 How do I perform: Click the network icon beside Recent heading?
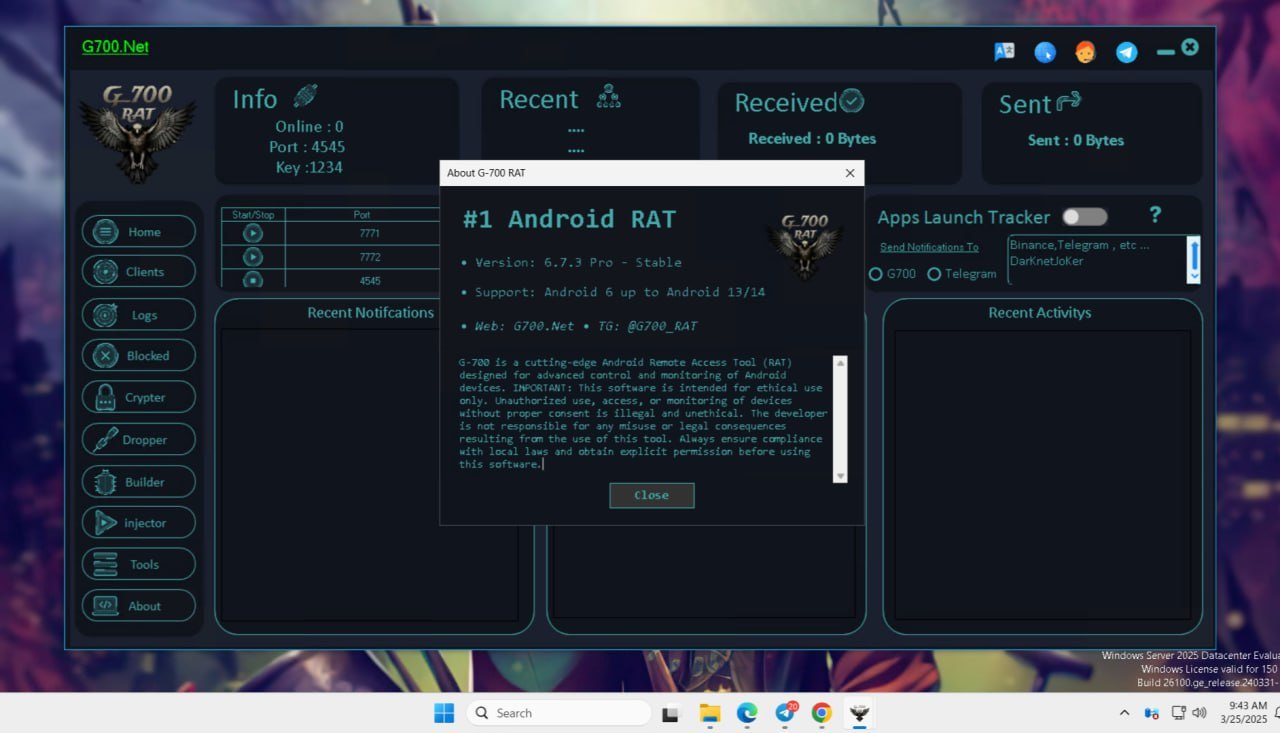click(x=608, y=96)
